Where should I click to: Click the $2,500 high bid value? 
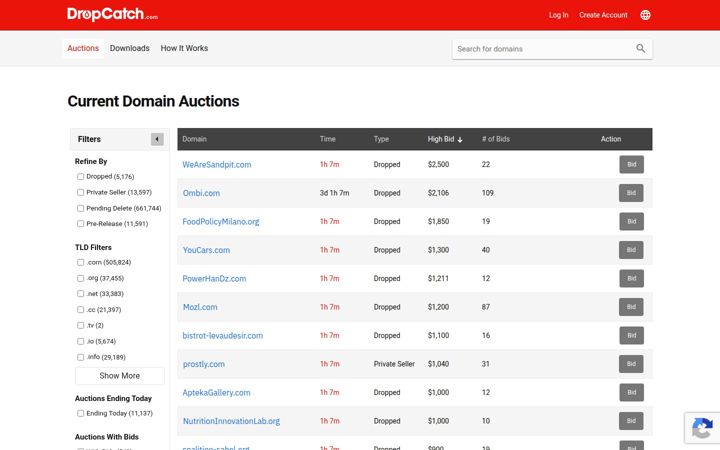[x=438, y=164]
